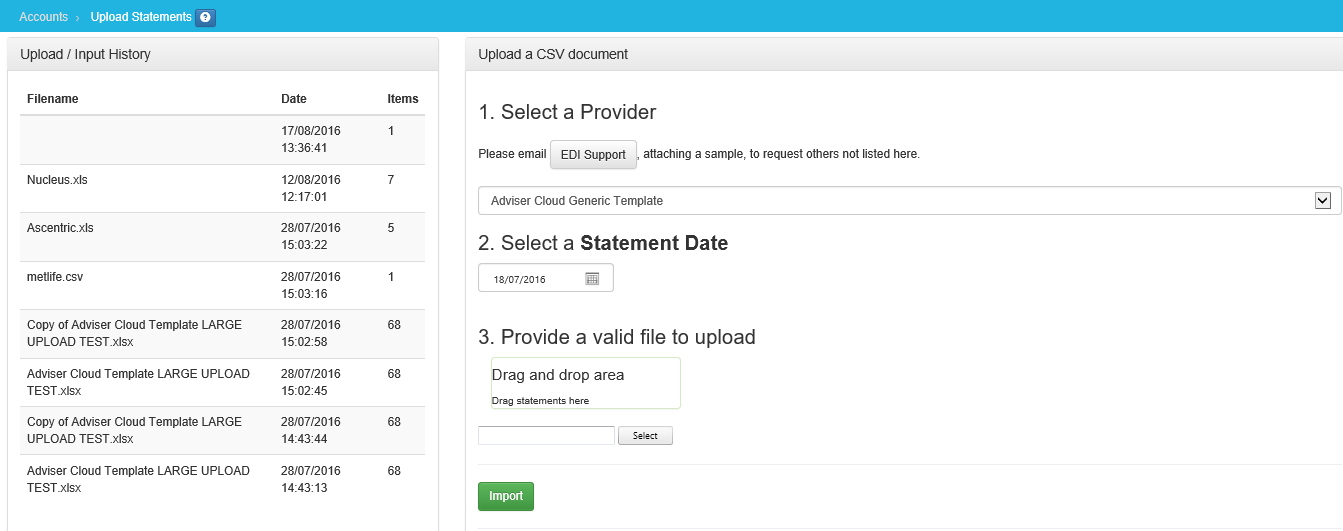
Task: Click the Filename column header
Action: (52, 99)
